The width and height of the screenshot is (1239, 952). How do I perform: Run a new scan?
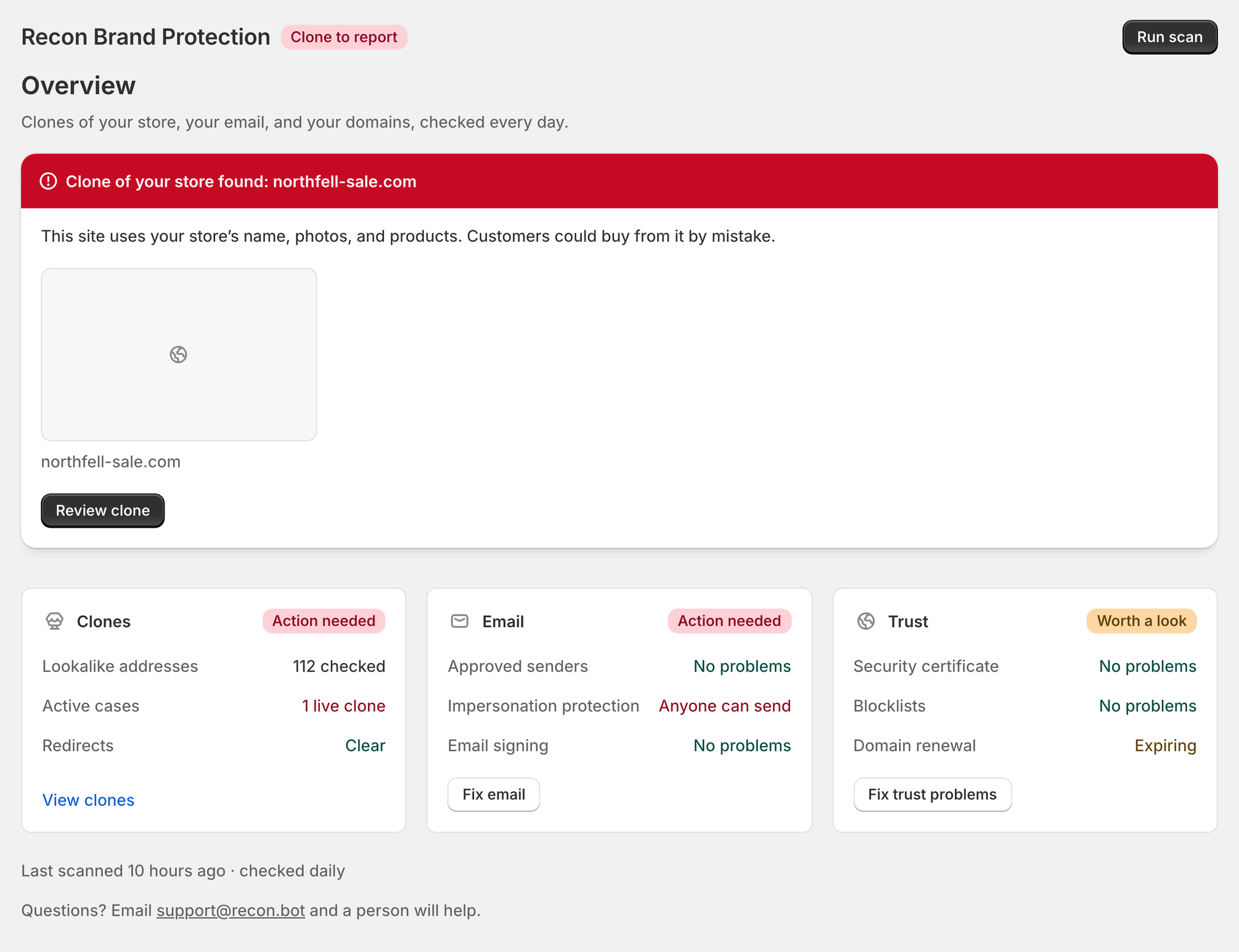pyautogui.click(x=1169, y=37)
